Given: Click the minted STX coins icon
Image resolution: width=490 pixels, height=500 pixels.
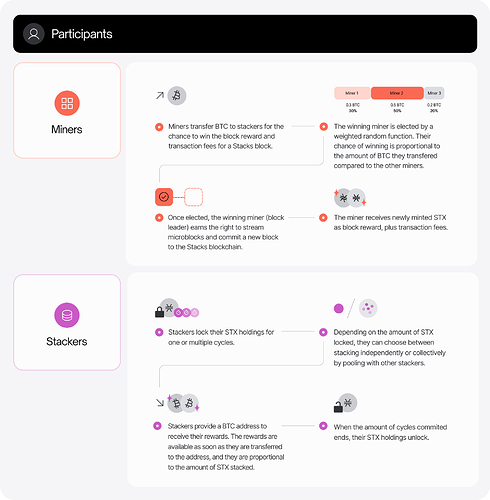Looking at the screenshot, I should pyautogui.click(x=350, y=198).
